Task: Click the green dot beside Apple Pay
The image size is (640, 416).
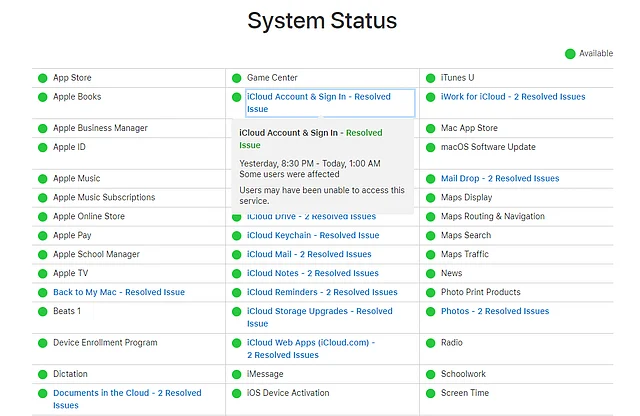Action: (42, 236)
